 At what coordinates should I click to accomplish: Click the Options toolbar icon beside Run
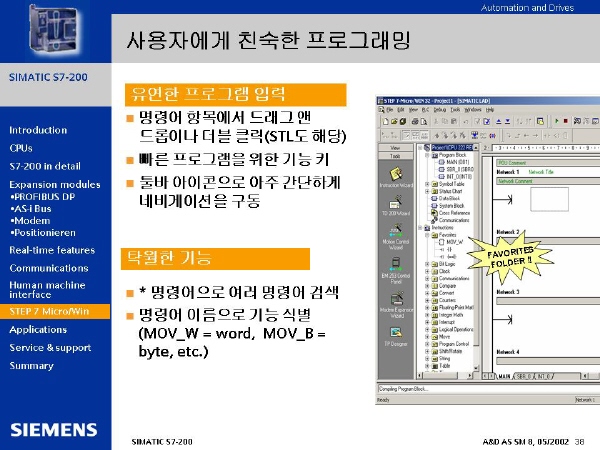point(540,122)
